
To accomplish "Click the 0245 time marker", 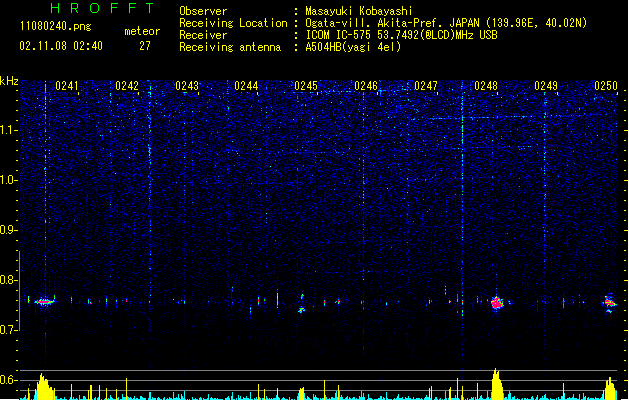I will [306, 86].
